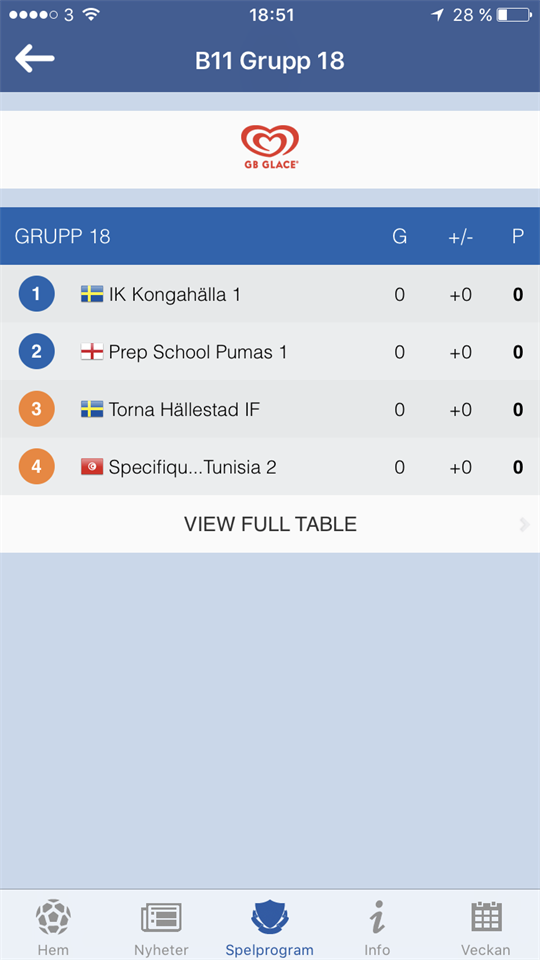Tap the England flag beside Prep School Pumas
540x960 pixels.
(92, 352)
